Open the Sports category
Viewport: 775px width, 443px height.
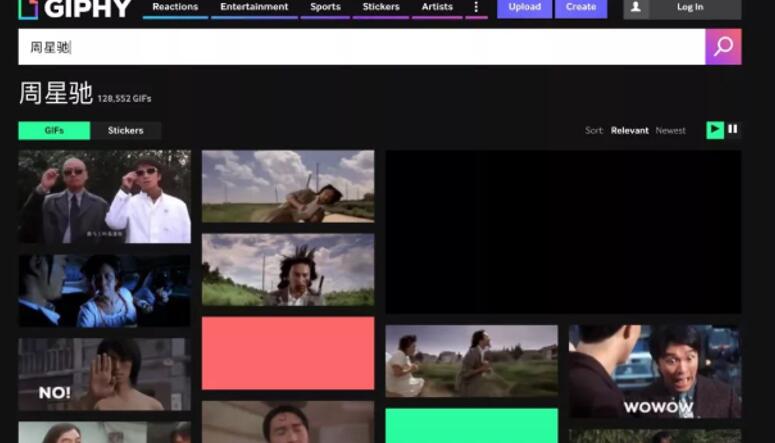coord(325,8)
